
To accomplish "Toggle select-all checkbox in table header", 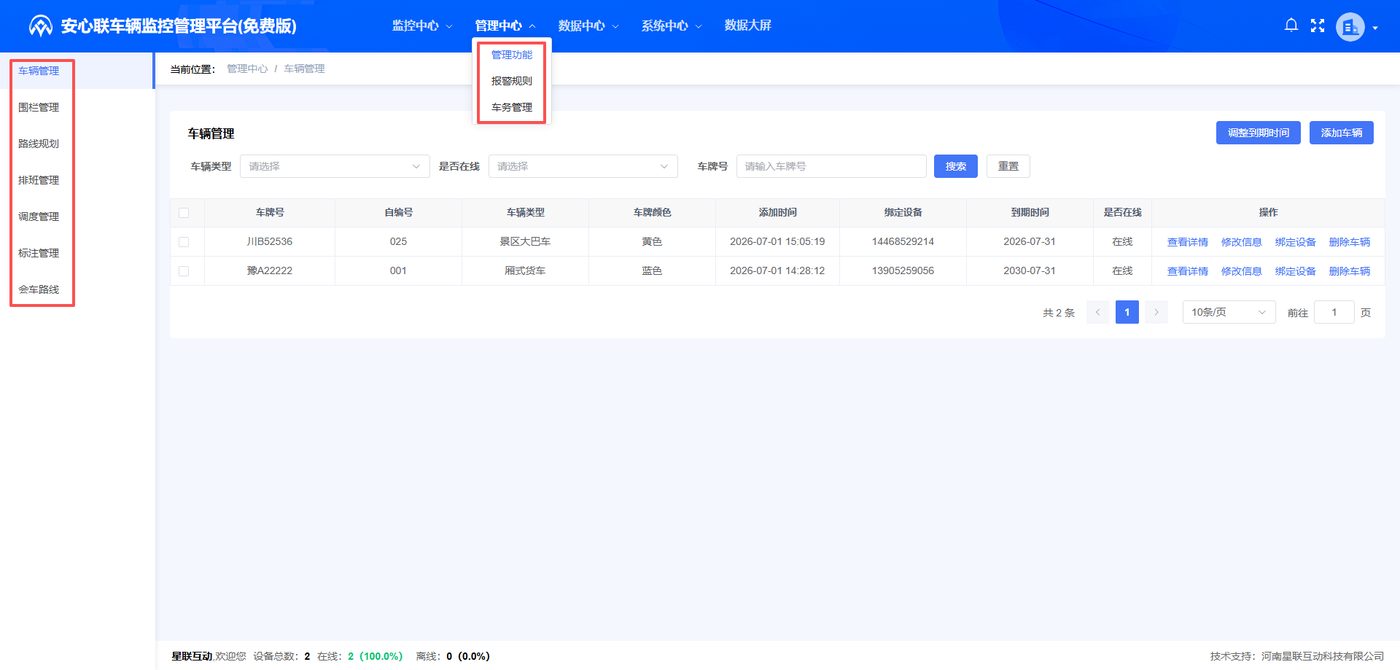I will coord(183,212).
